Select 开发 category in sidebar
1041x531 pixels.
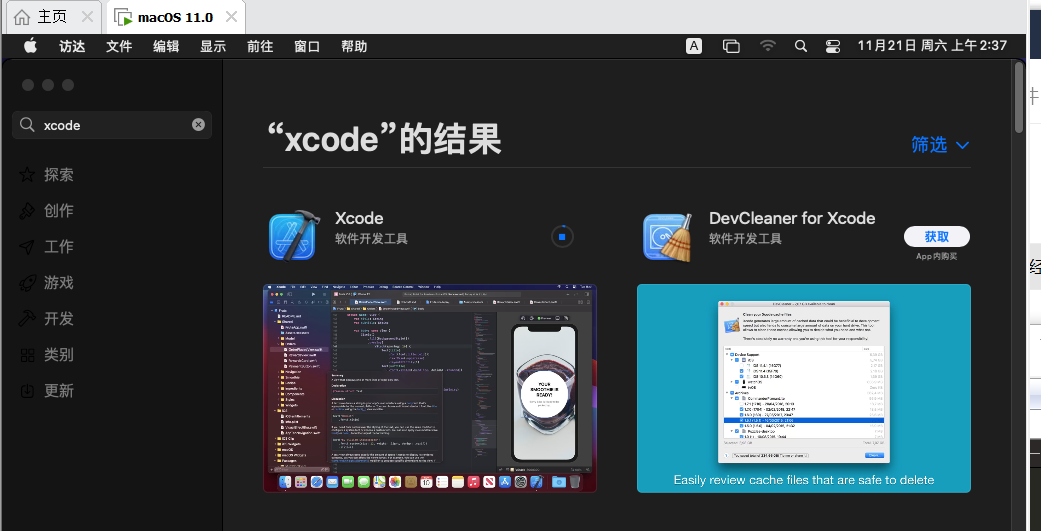[58, 319]
